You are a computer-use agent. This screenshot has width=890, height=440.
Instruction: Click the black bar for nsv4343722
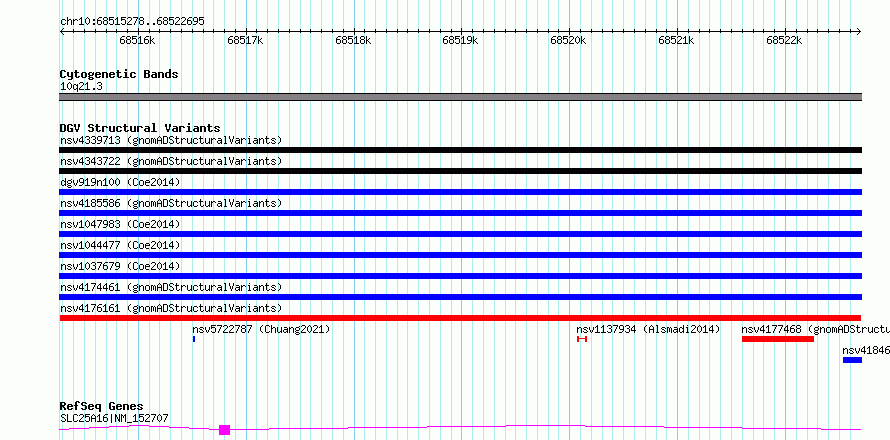coord(460,171)
